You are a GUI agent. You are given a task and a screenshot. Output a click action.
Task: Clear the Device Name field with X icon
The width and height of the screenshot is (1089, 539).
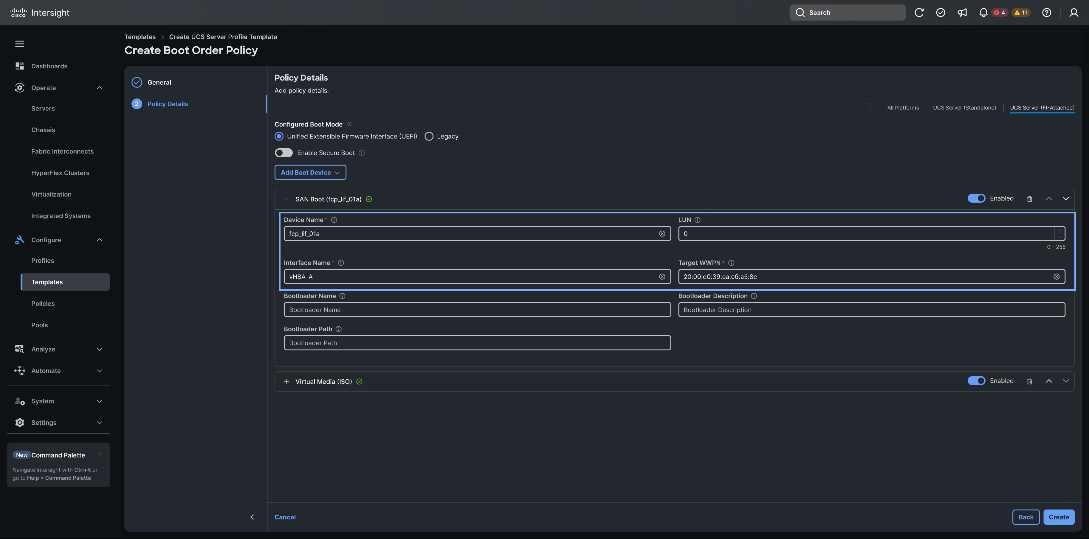[x=662, y=234]
